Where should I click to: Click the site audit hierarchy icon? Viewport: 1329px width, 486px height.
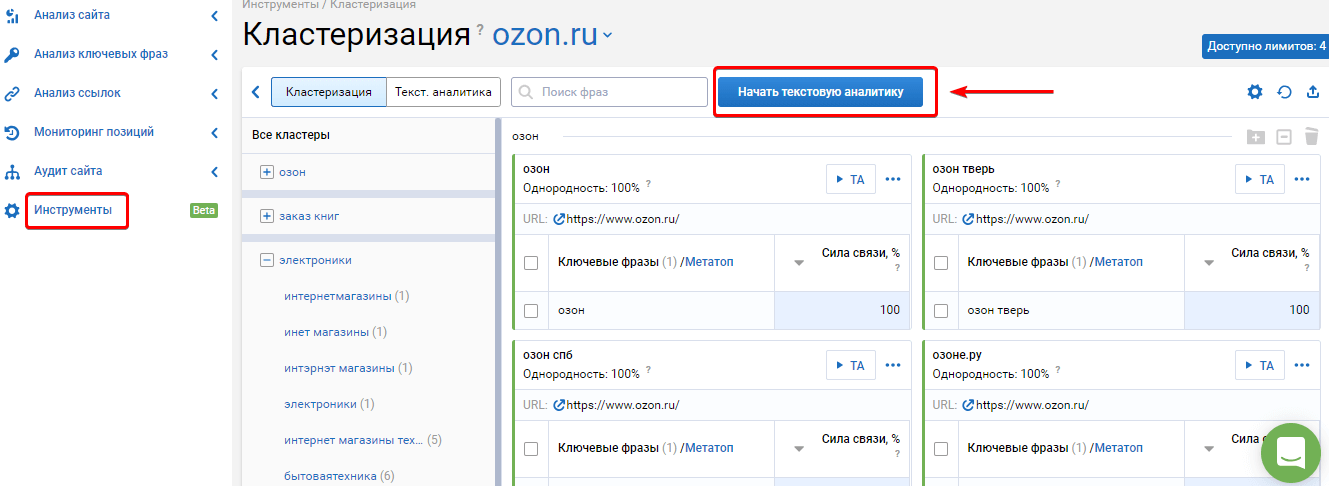click(x=12, y=171)
